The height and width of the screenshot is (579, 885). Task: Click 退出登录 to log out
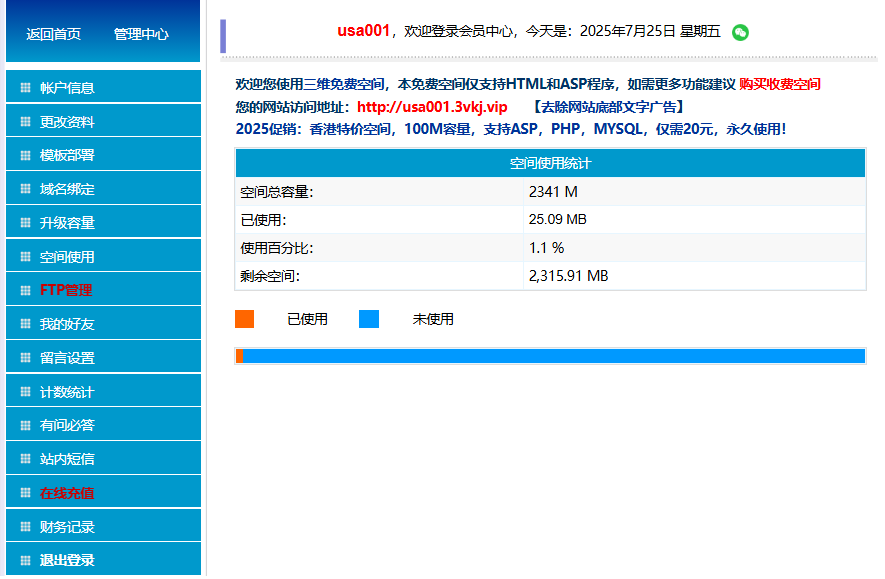103,559
